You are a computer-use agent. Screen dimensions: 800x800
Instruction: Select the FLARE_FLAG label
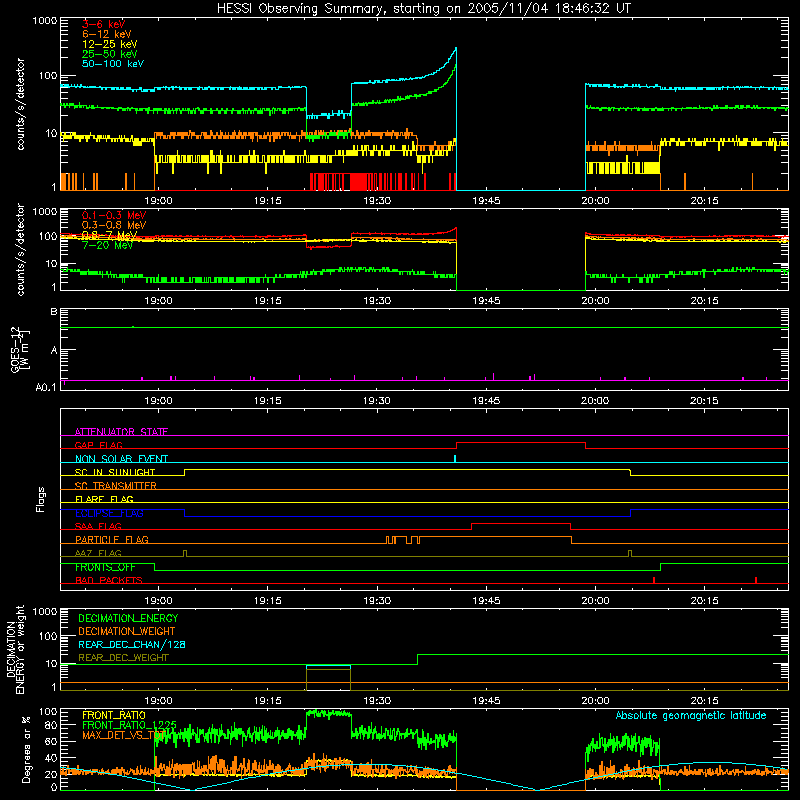[104, 499]
